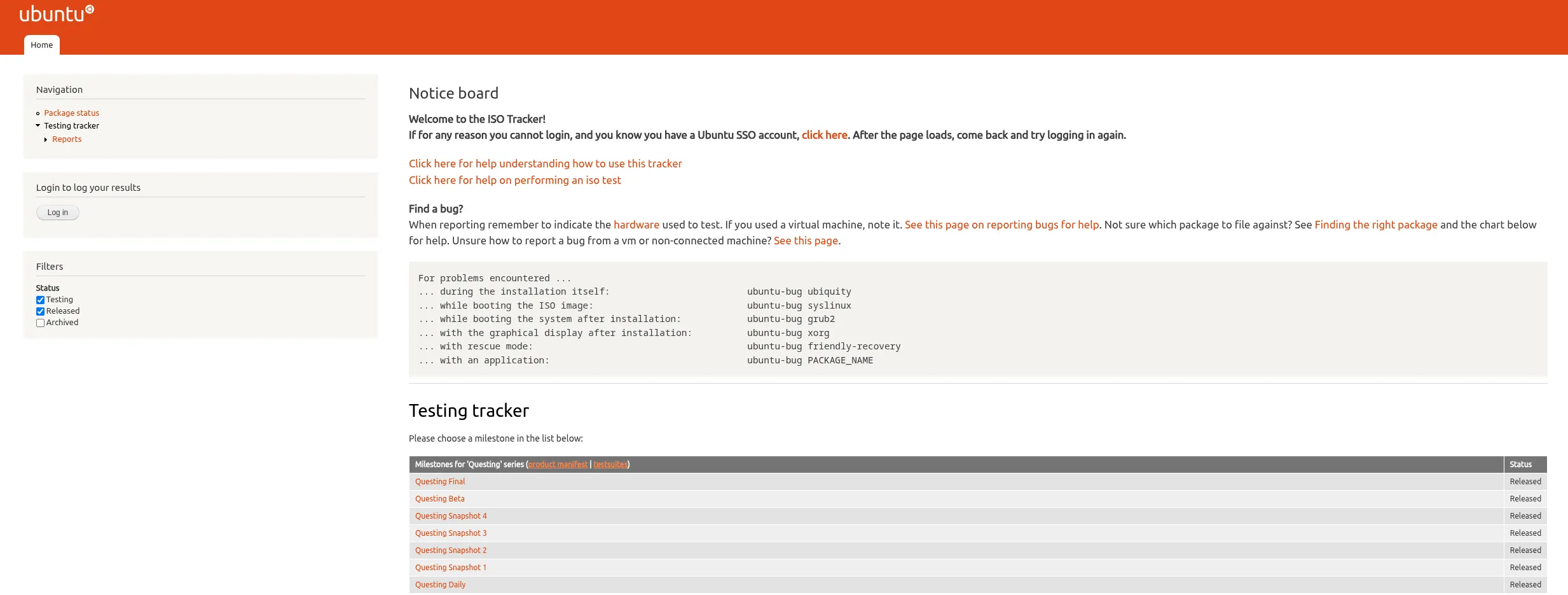Expand the Reports arrow in Navigation
Viewport: 1568px width, 595px height.
(x=46, y=139)
